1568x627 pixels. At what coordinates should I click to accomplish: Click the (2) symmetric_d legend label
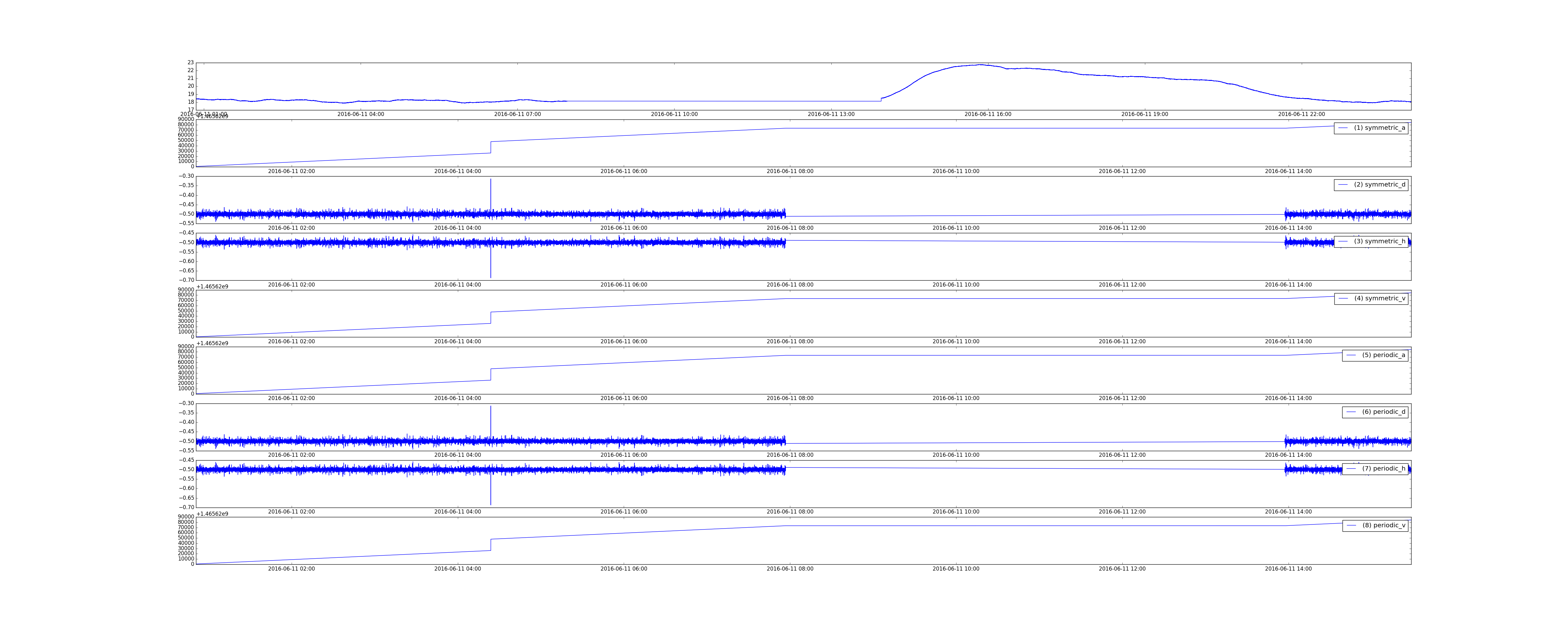1379,184
